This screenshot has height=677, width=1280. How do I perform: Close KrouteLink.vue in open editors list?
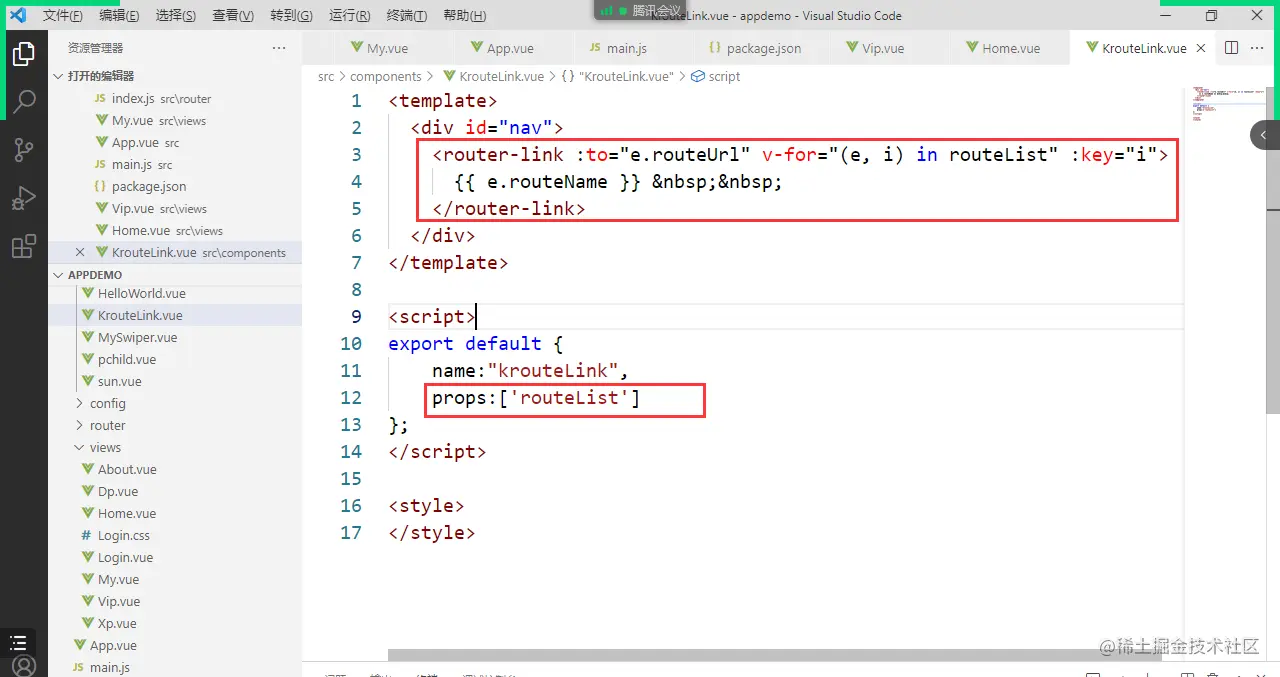(x=80, y=253)
